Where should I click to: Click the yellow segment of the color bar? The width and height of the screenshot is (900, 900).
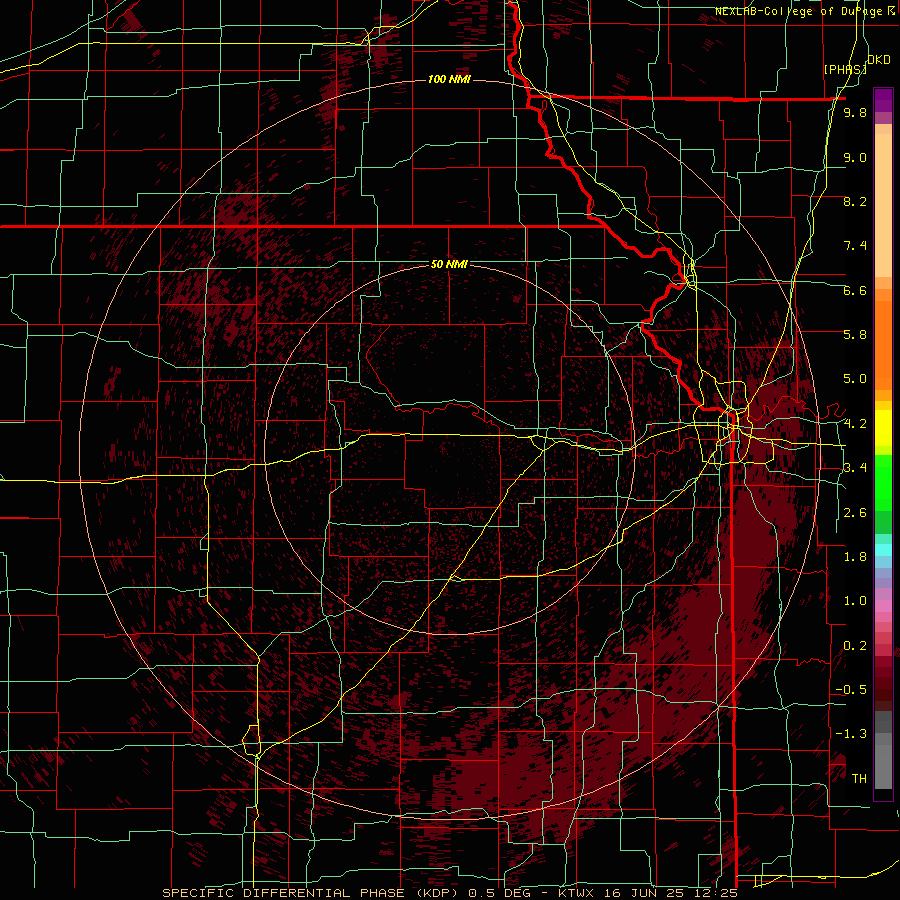tap(883, 428)
